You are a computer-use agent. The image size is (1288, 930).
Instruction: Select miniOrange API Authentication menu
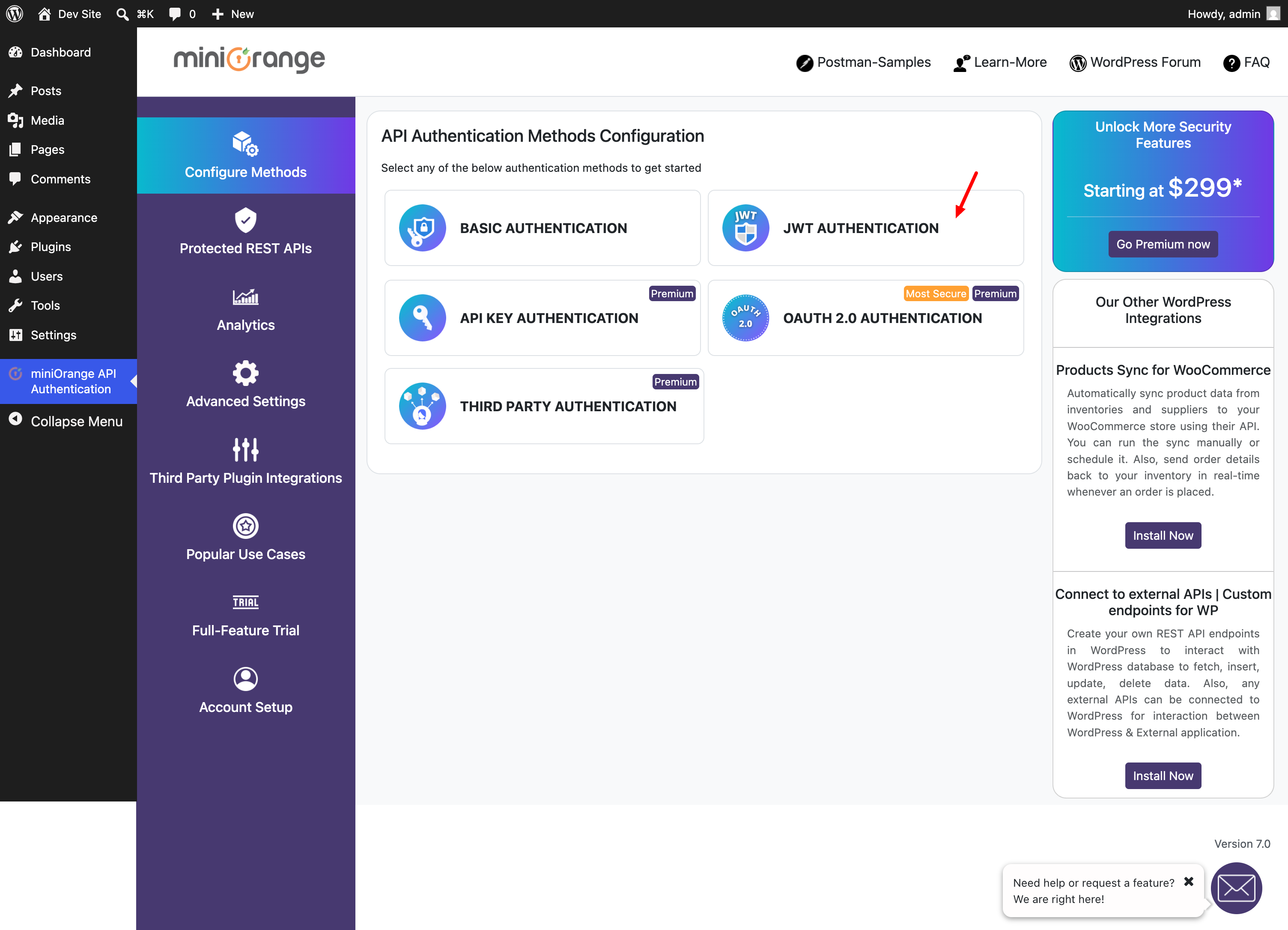(68, 381)
